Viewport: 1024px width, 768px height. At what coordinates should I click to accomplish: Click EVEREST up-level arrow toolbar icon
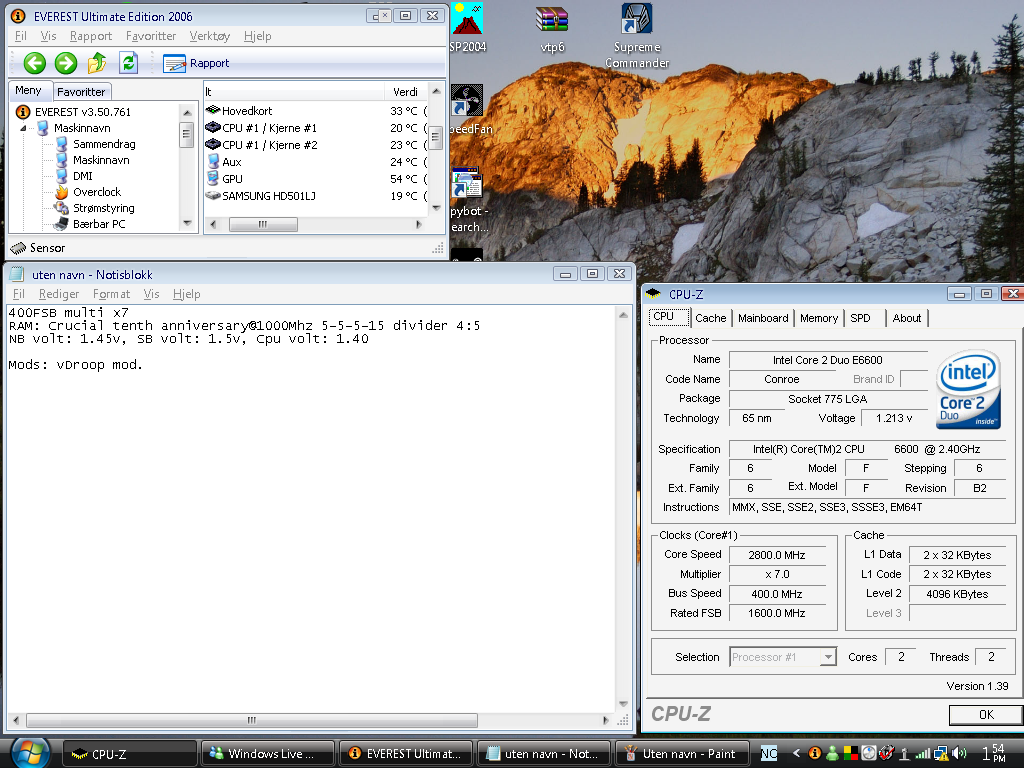point(97,63)
